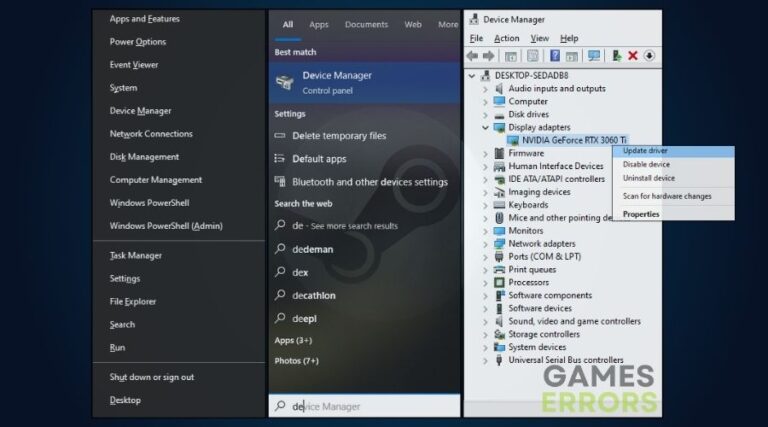
Task: Click the red X uninstall device icon
Action: pyautogui.click(x=632, y=56)
